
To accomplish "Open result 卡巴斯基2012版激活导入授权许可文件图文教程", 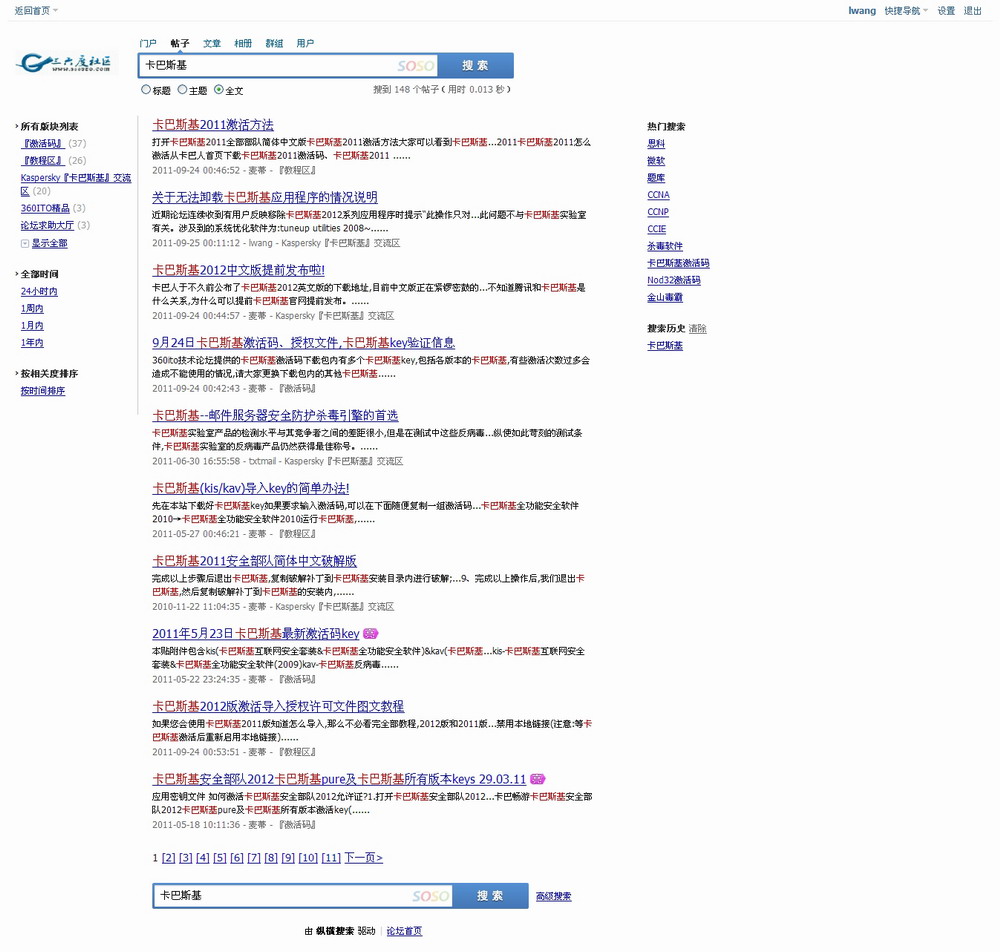I will (x=278, y=707).
